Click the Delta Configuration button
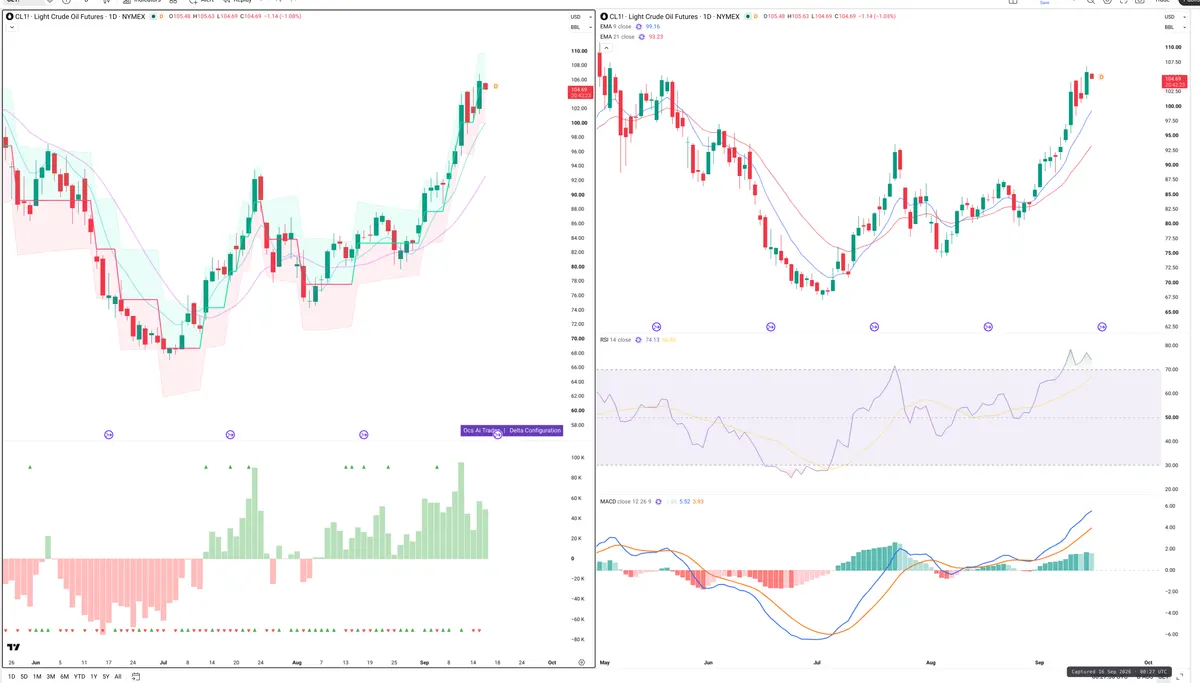This screenshot has height=683, width=1200. [x=535, y=430]
